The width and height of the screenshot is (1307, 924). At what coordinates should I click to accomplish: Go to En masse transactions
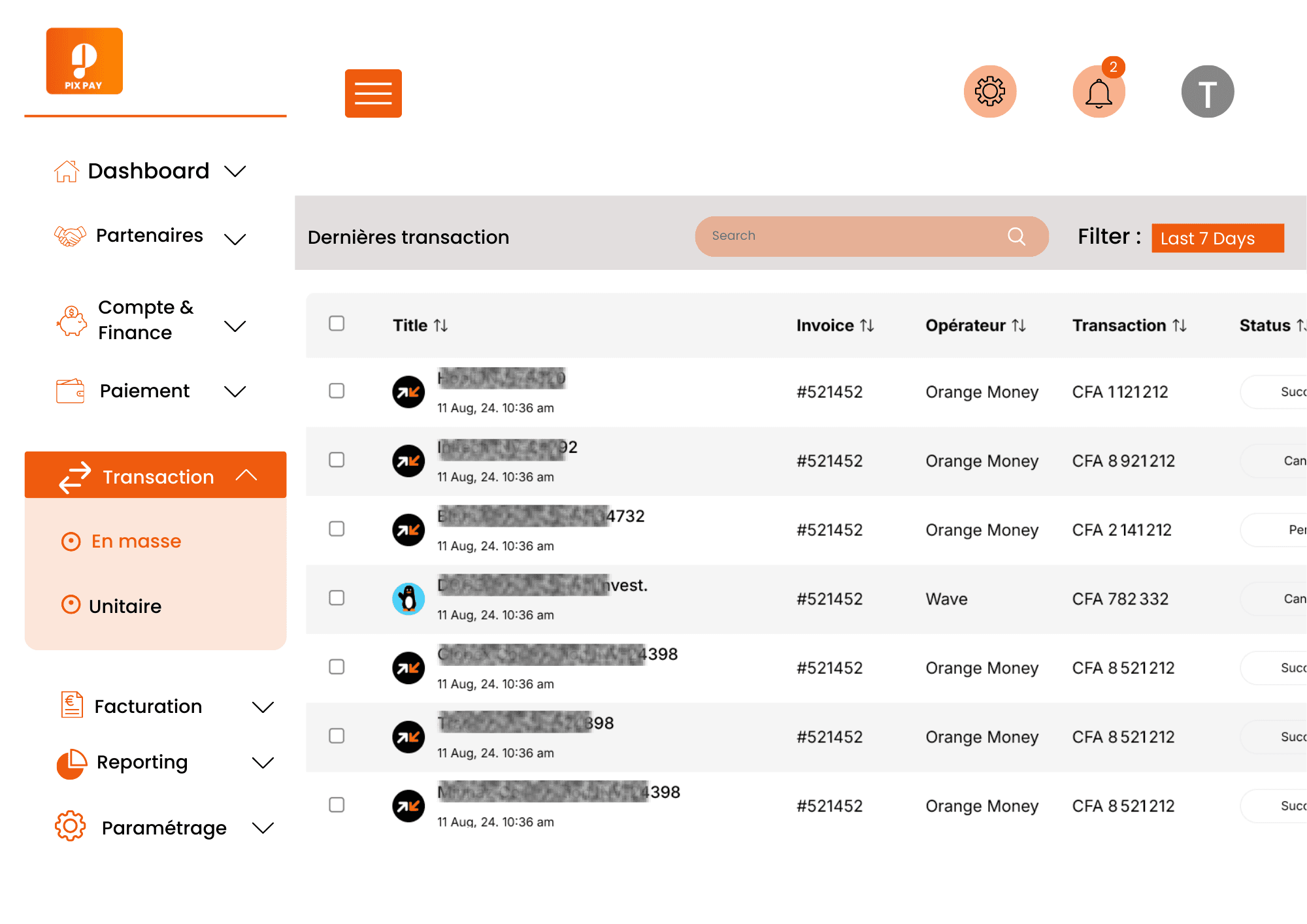click(136, 542)
